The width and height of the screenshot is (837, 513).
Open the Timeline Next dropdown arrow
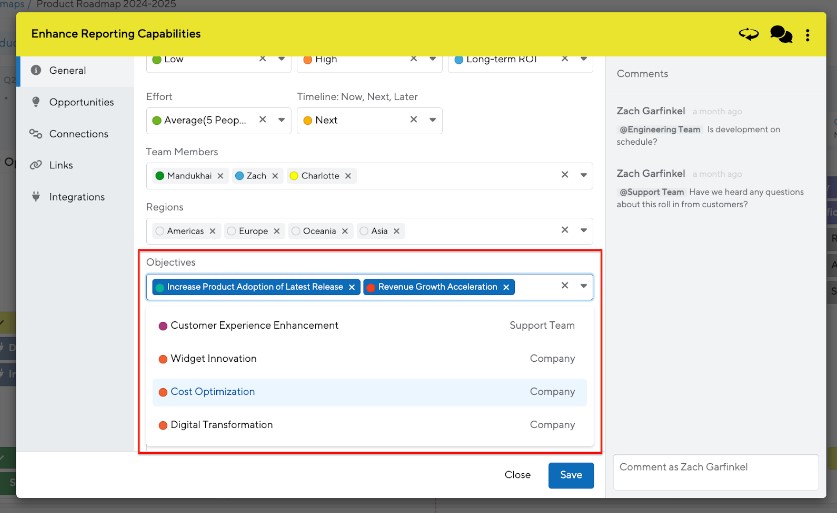coord(433,120)
